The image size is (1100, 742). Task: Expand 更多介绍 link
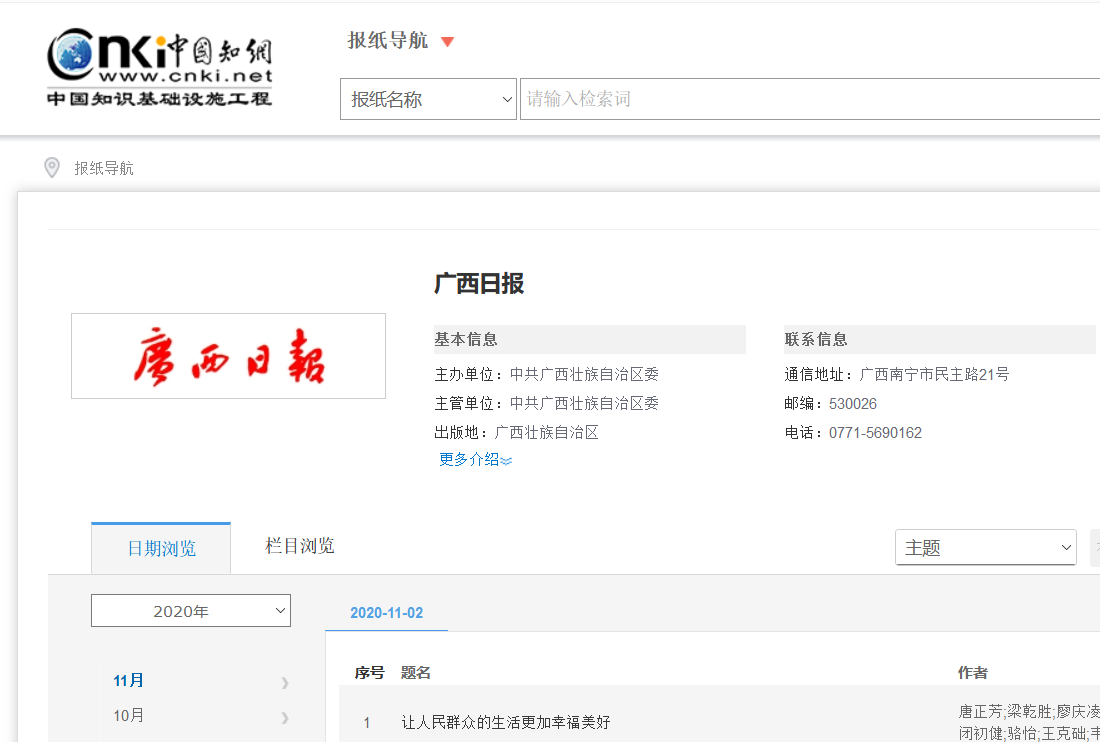pyautogui.click(x=475, y=459)
